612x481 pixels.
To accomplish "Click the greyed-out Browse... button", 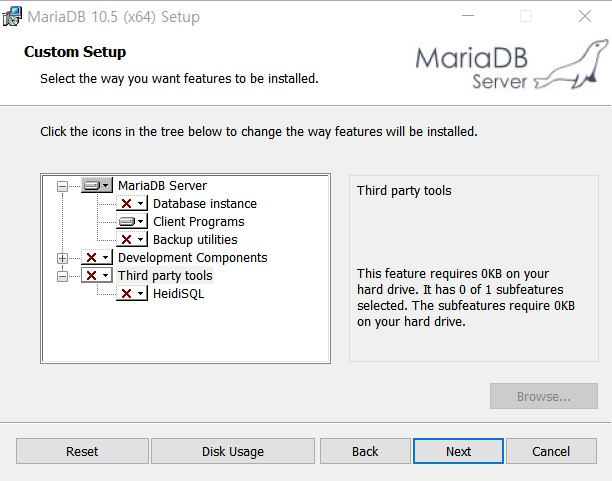I will tap(544, 396).
